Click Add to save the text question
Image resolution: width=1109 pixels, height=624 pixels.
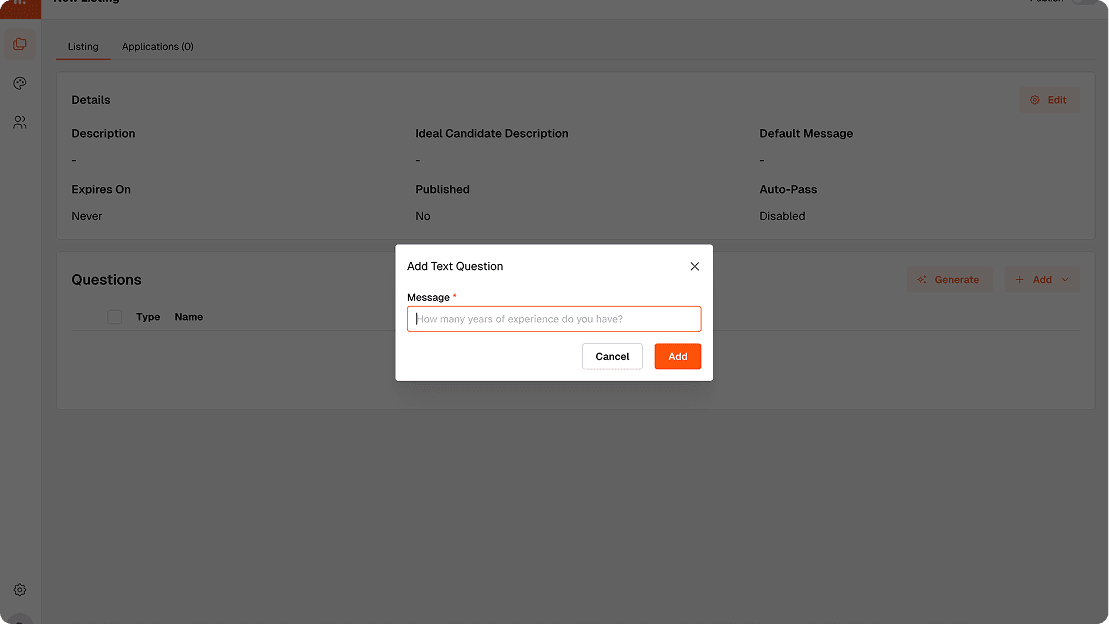point(678,356)
